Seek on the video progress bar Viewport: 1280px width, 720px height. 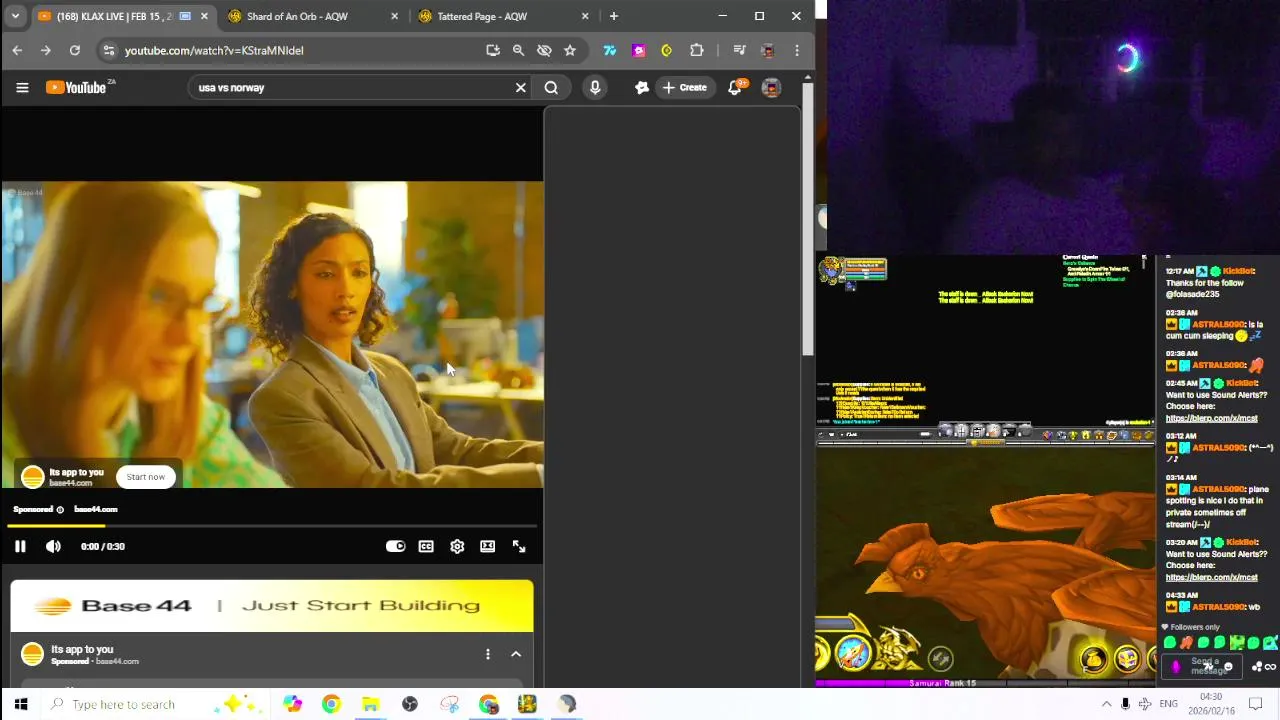click(x=272, y=525)
